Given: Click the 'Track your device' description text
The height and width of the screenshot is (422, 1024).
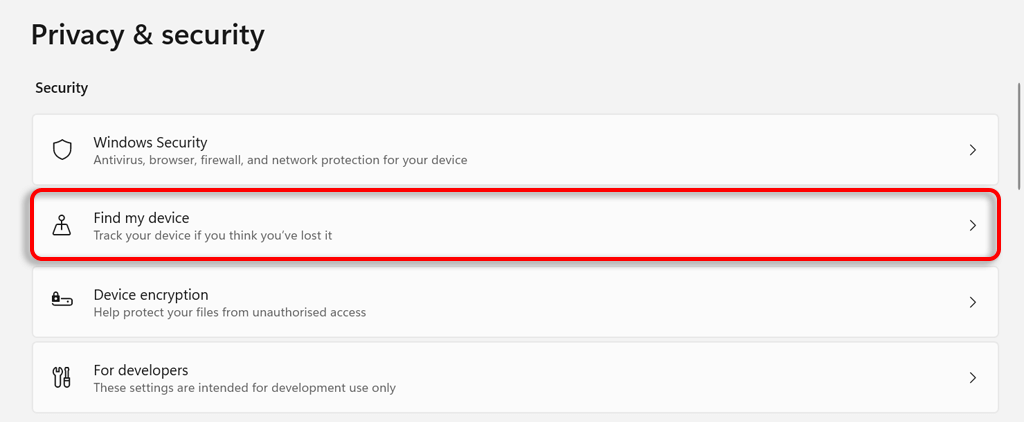Looking at the screenshot, I should (x=212, y=236).
